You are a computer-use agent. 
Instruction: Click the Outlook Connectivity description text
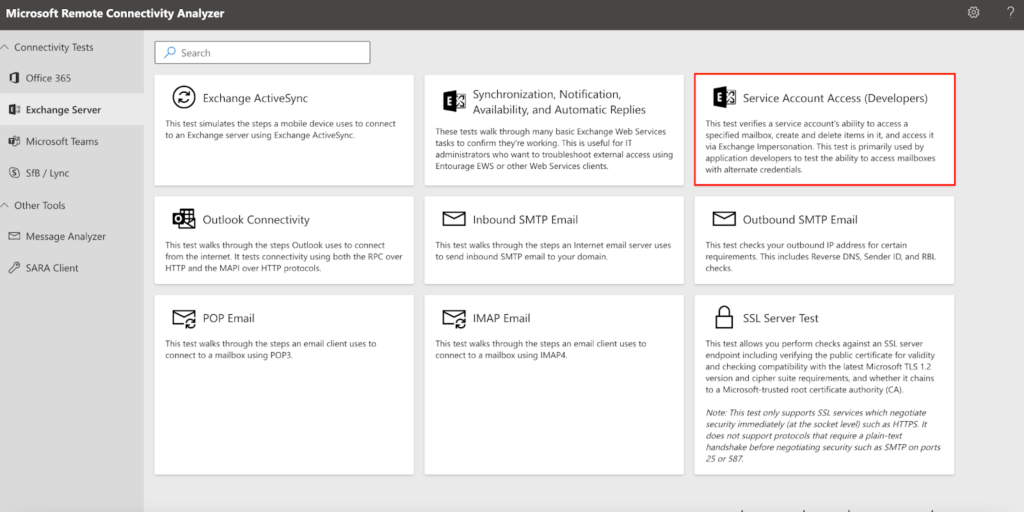tap(284, 256)
